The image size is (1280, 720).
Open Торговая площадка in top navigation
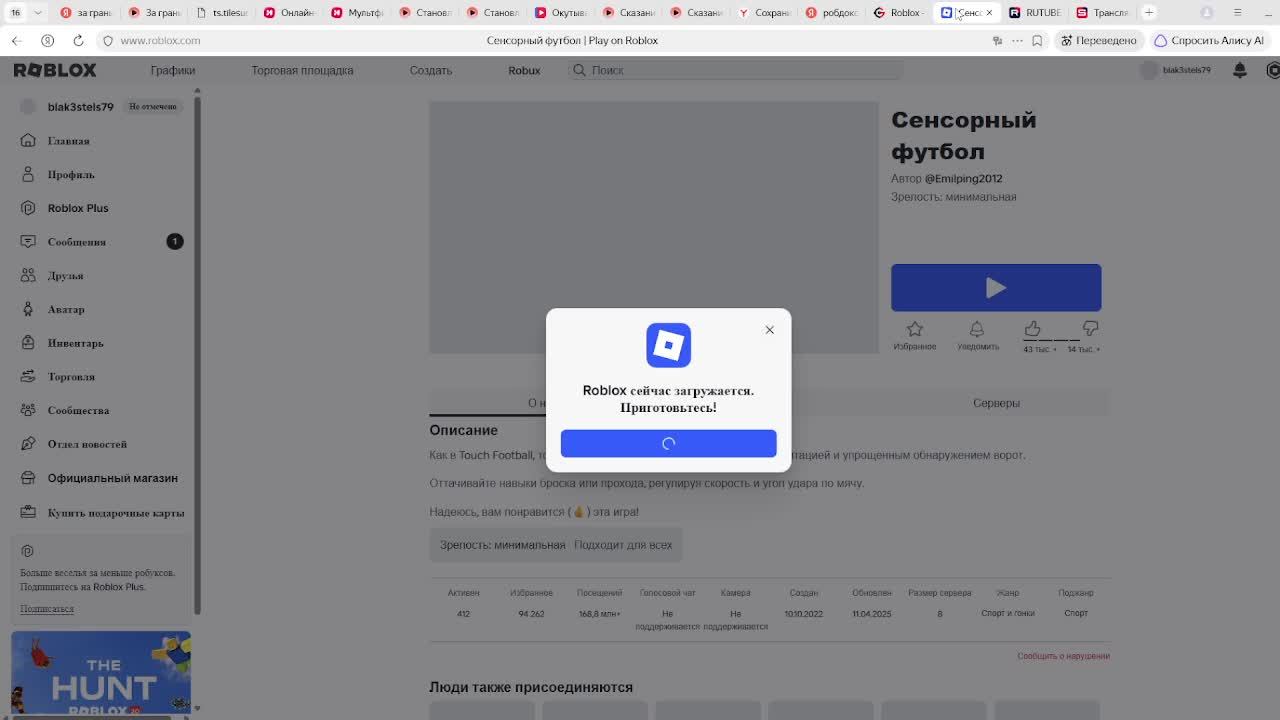(302, 70)
